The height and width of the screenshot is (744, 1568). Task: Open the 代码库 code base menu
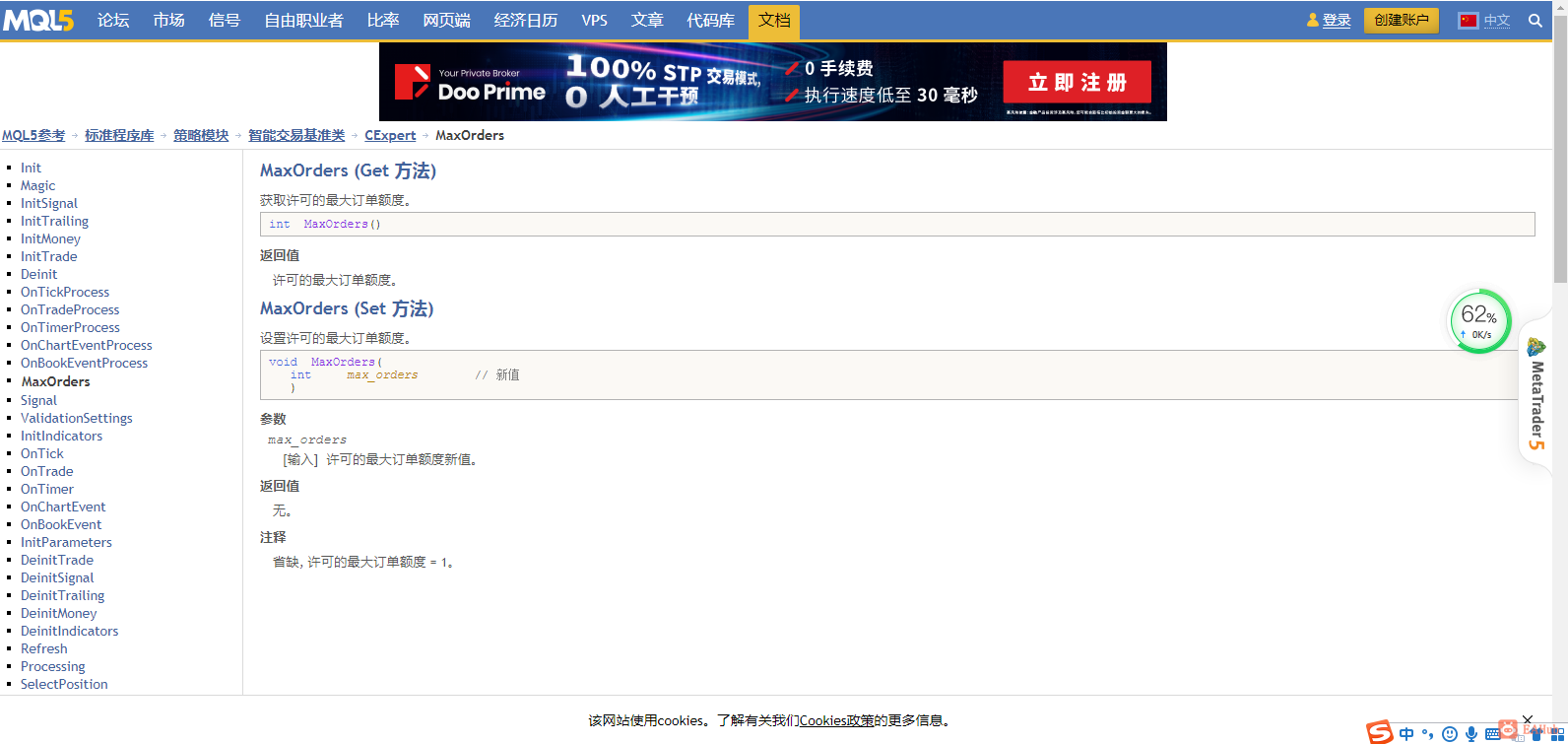(x=711, y=21)
